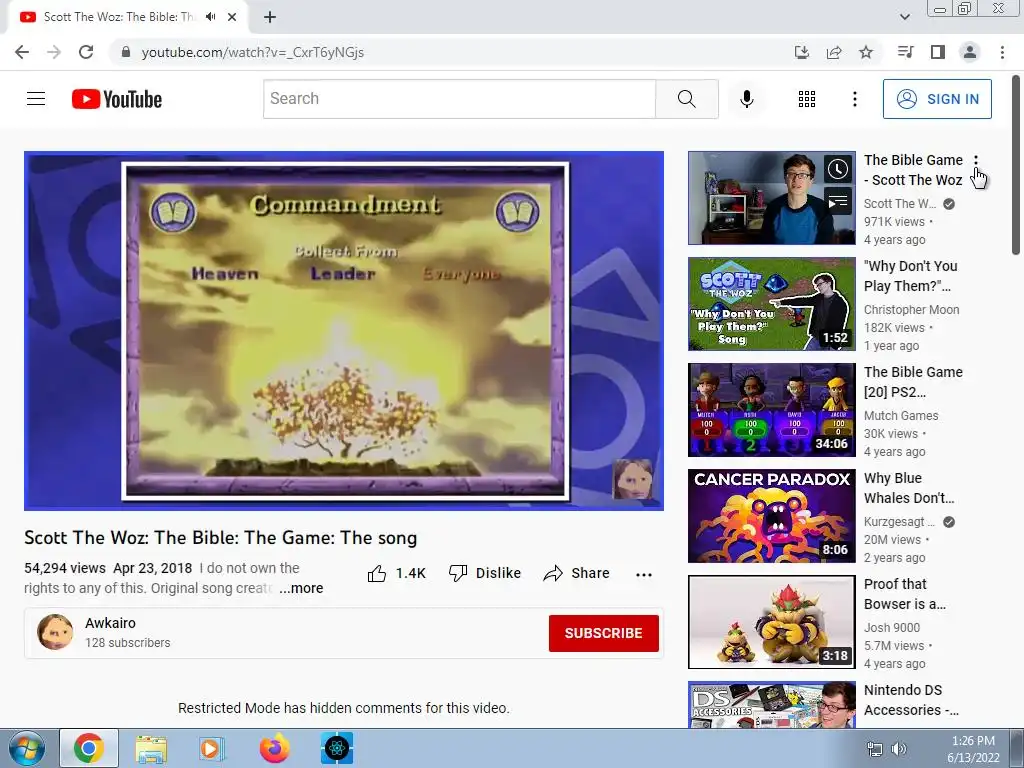
Task: Add Bible Game video to queue
Action: click(x=837, y=202)
